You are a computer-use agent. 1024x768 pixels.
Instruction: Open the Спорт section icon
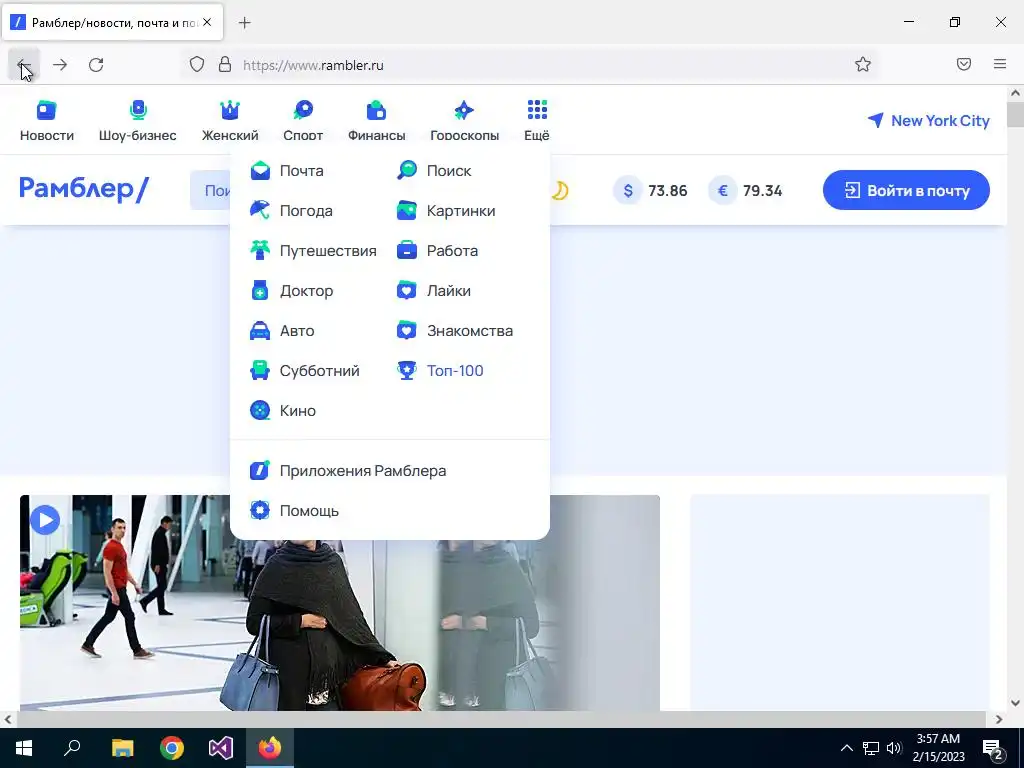click(303, 110)
